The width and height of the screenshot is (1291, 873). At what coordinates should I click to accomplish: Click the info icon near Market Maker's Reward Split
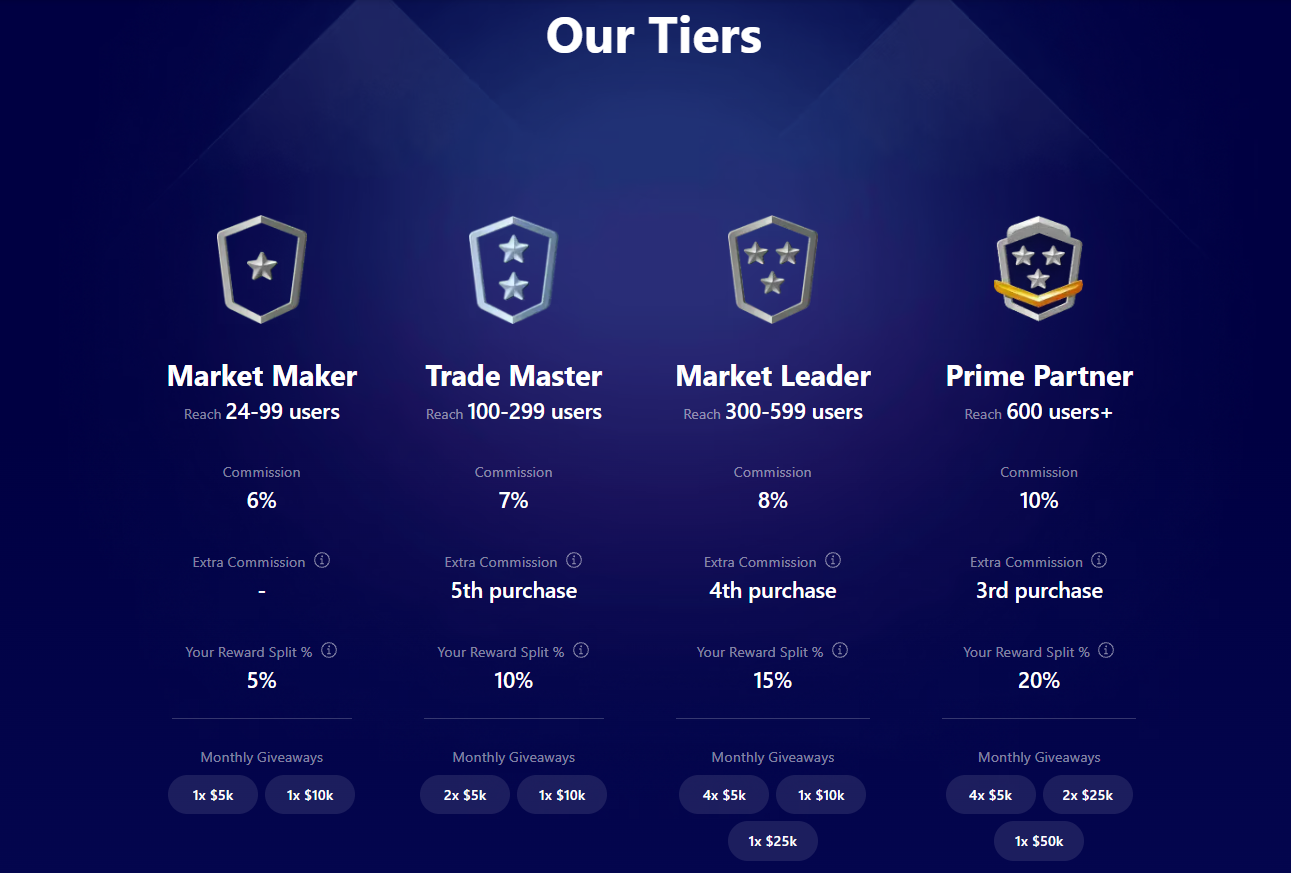329,650
